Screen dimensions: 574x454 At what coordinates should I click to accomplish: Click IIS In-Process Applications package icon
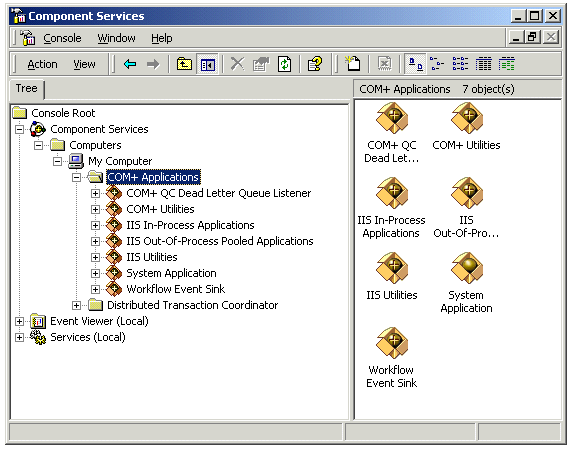[x=392, y=193]
